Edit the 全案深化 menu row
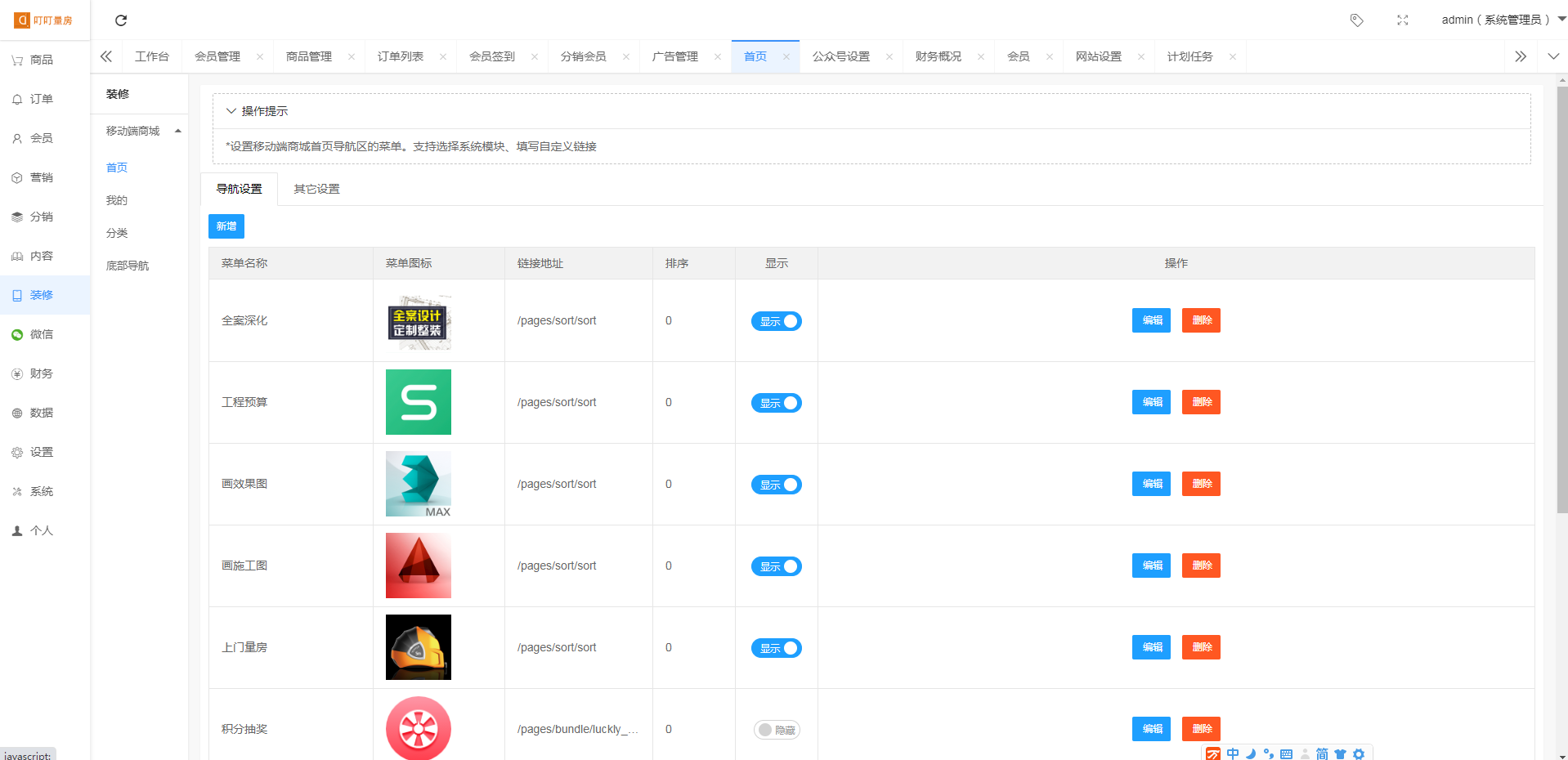1568x760 pixels. [x=1151, y=320]
